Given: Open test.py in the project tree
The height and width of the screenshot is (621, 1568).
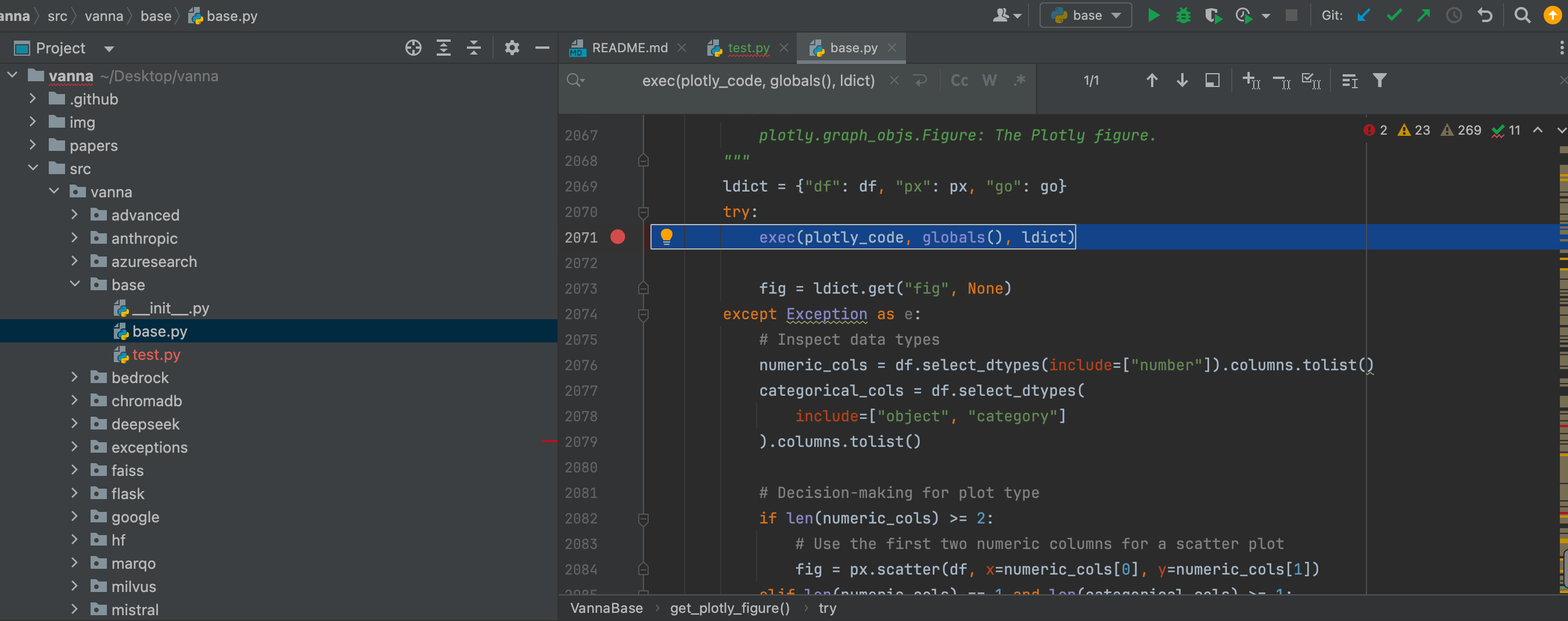Looking at the screenshot, I should [x=156, y=355].
